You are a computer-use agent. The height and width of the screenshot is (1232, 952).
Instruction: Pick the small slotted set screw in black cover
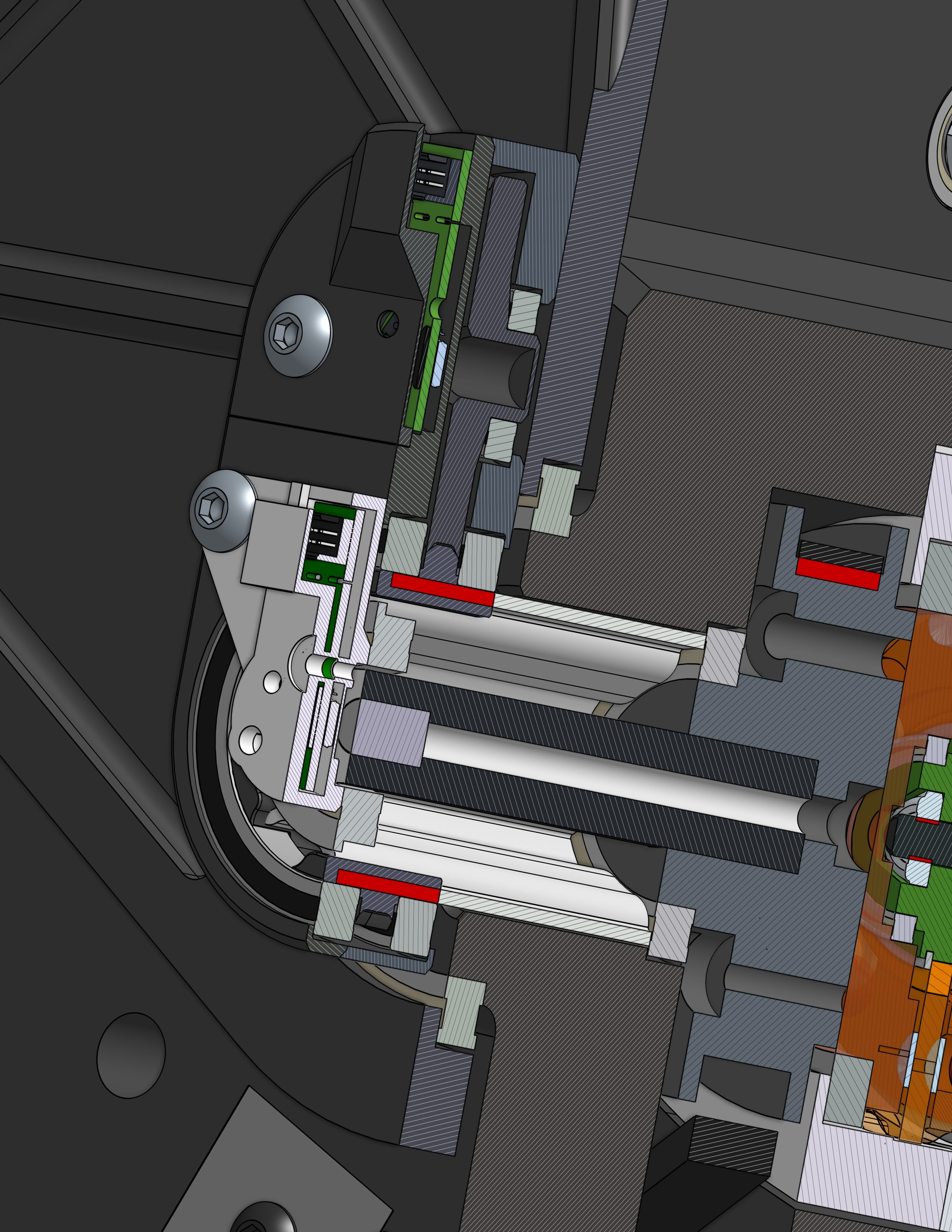click(x=388, y=324)
